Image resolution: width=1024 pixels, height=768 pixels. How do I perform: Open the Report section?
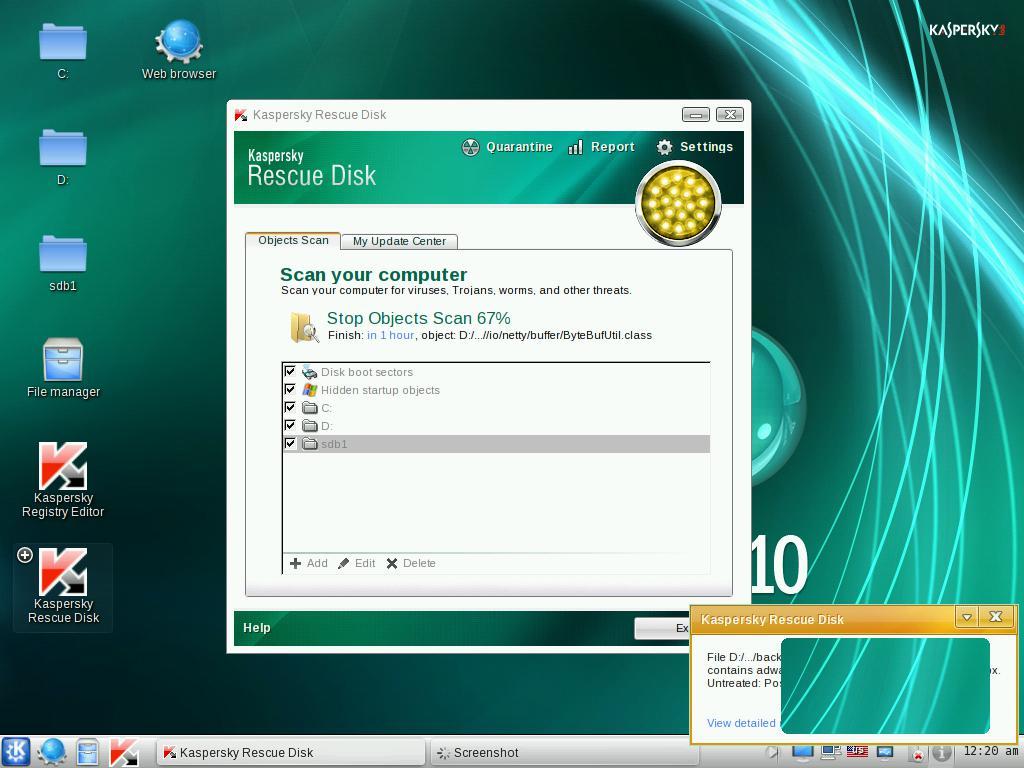tap(601, 147)
